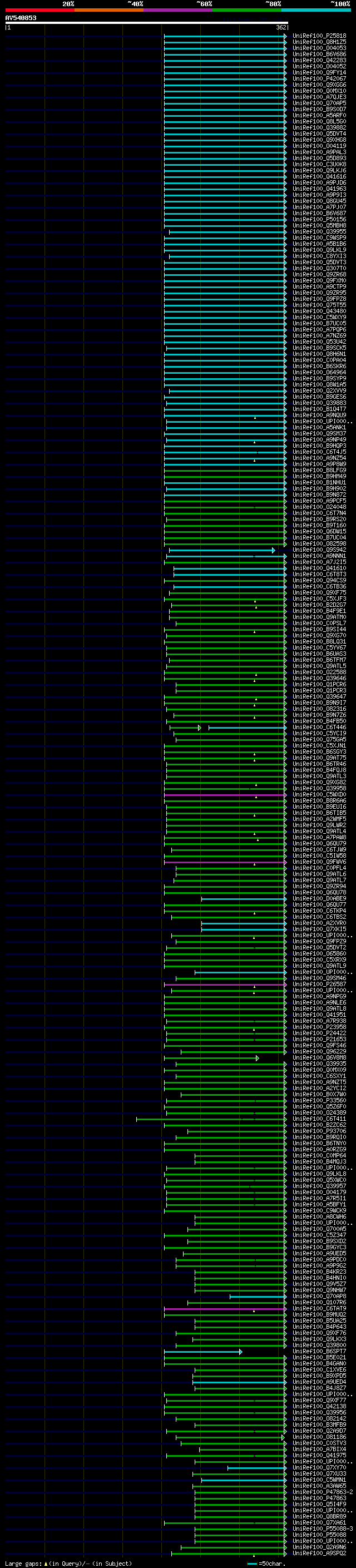Open the UniRef100_Q39883 hit
The image size is (356, 1568).
[319, 403]
